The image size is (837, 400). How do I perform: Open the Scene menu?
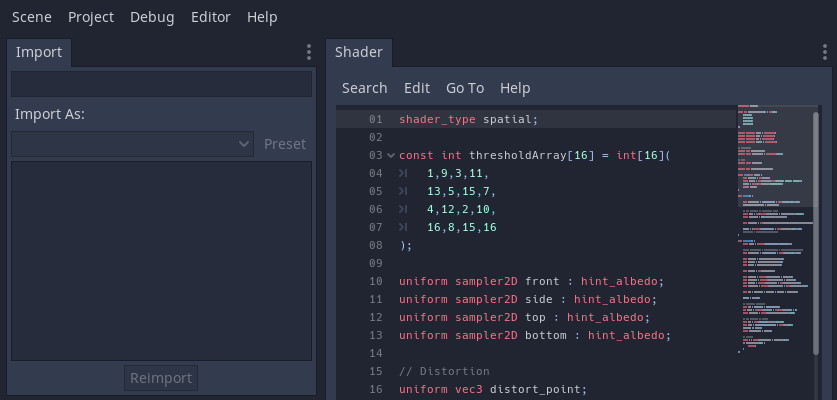[31, 17]
